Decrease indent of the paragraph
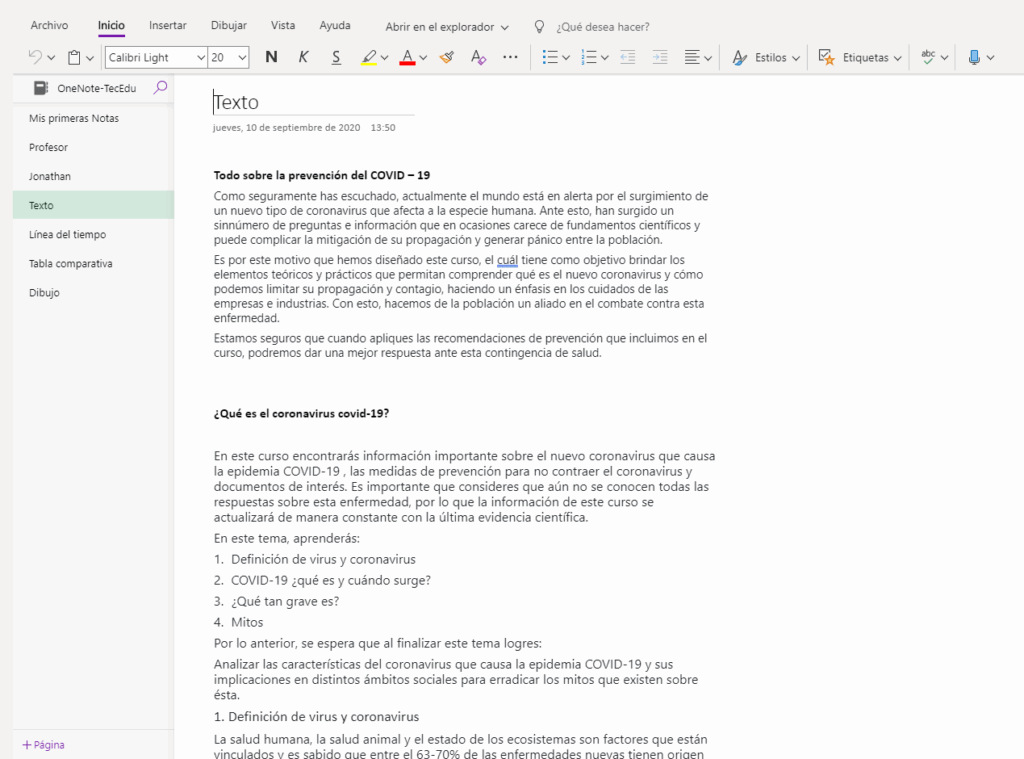Screen dimensions: 1024x759 tap(627, 58)
